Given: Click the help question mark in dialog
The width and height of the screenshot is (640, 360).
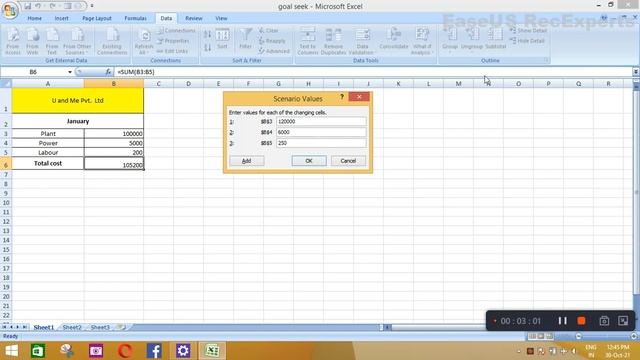Looking at the screenshot, I should (342, 97).
